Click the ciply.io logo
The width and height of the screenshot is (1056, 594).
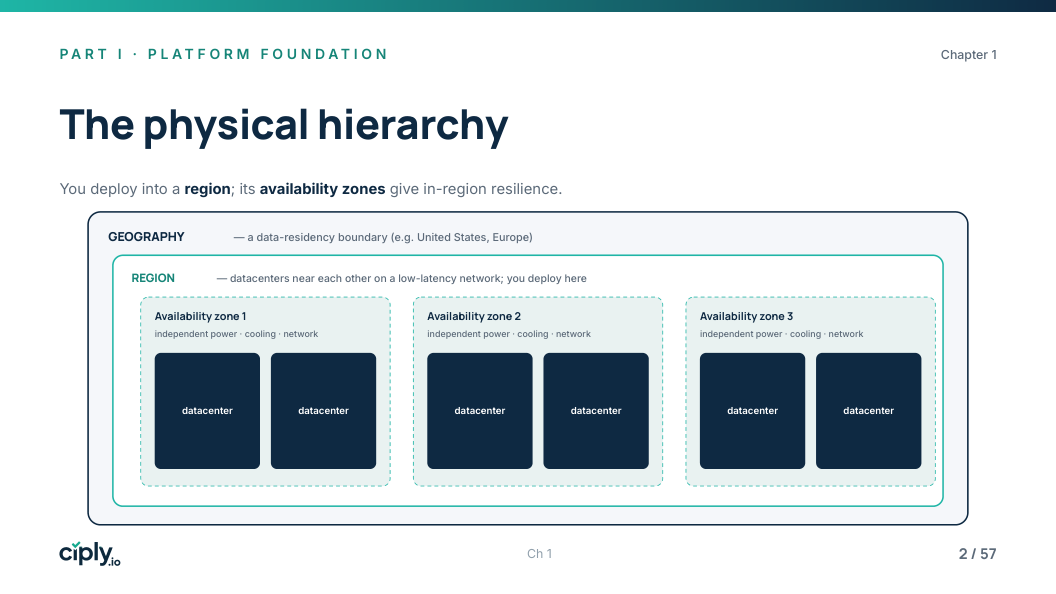point(90,554)
